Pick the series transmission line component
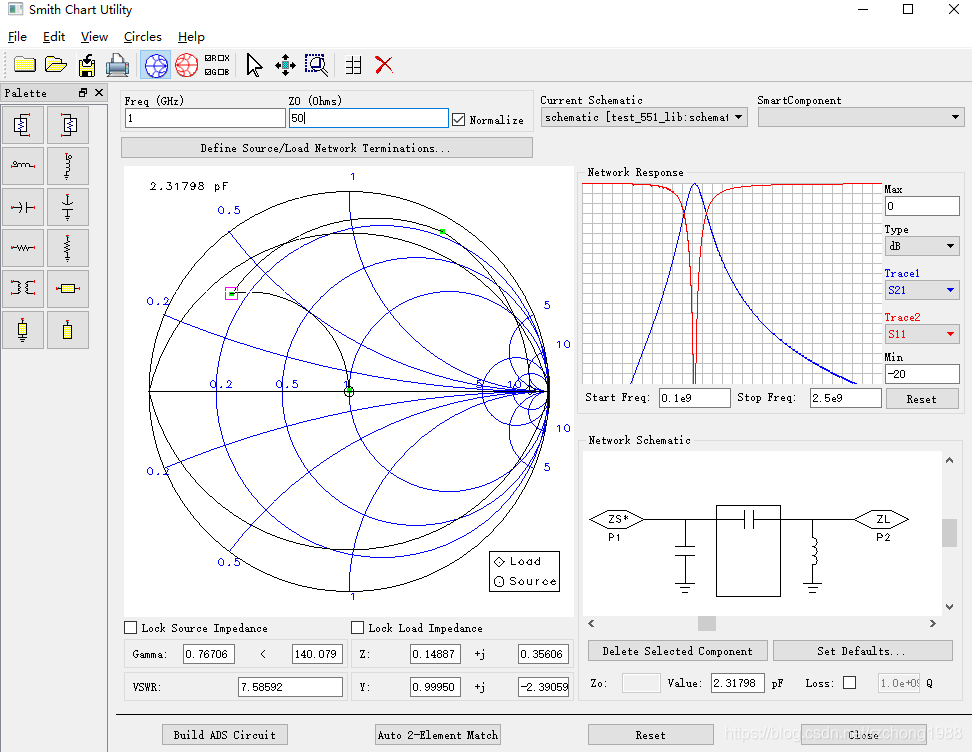The width and height of the screenshot is (972, 752). [x=68, y=288]
